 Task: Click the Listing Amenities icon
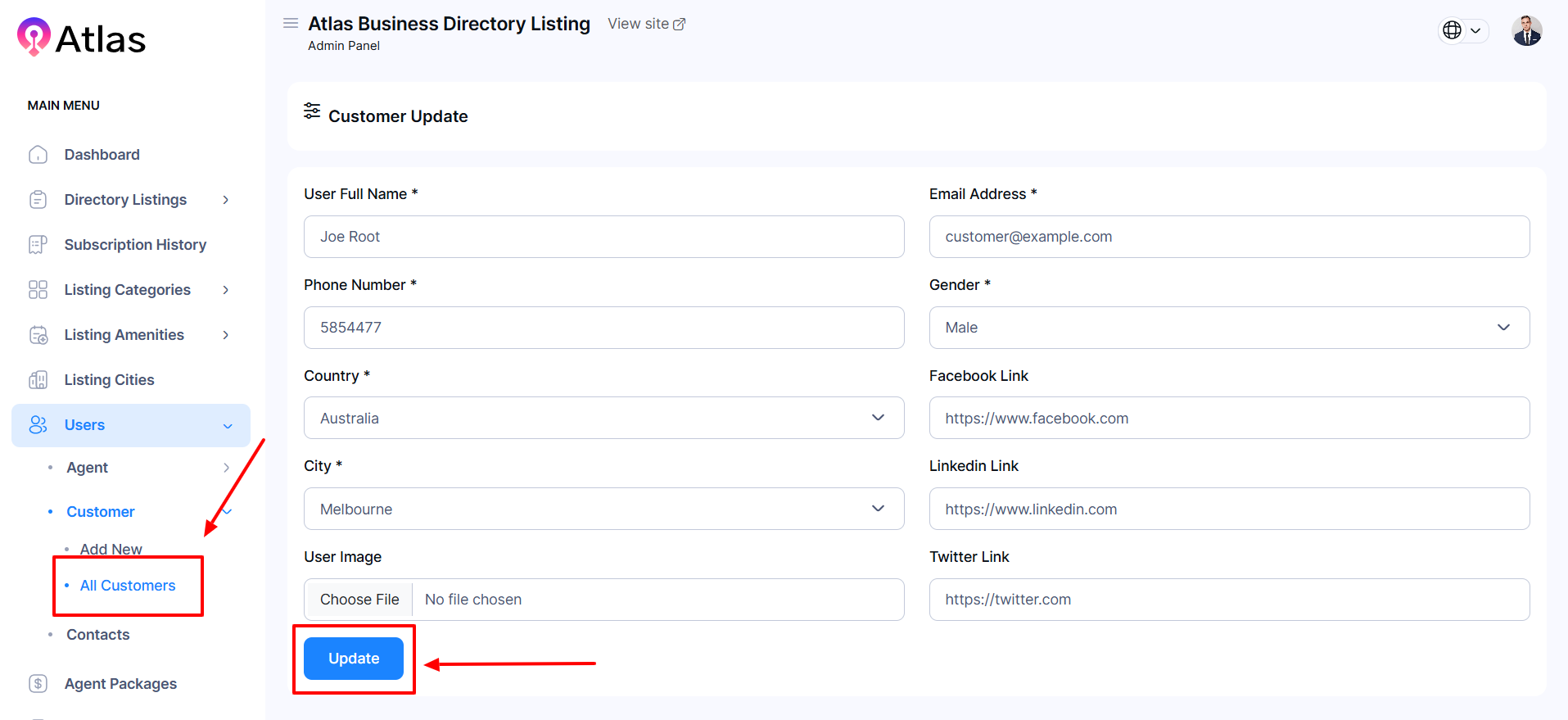pos(38,335)
